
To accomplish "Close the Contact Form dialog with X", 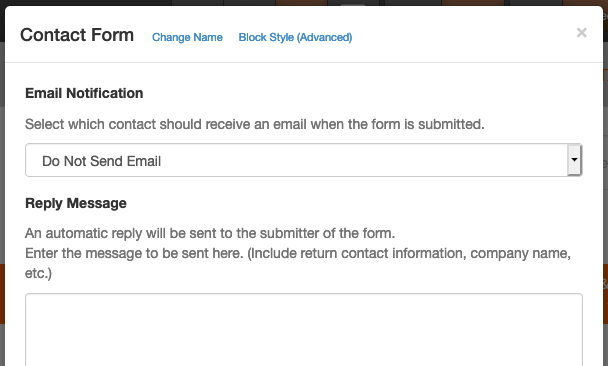I will [581, 33].
